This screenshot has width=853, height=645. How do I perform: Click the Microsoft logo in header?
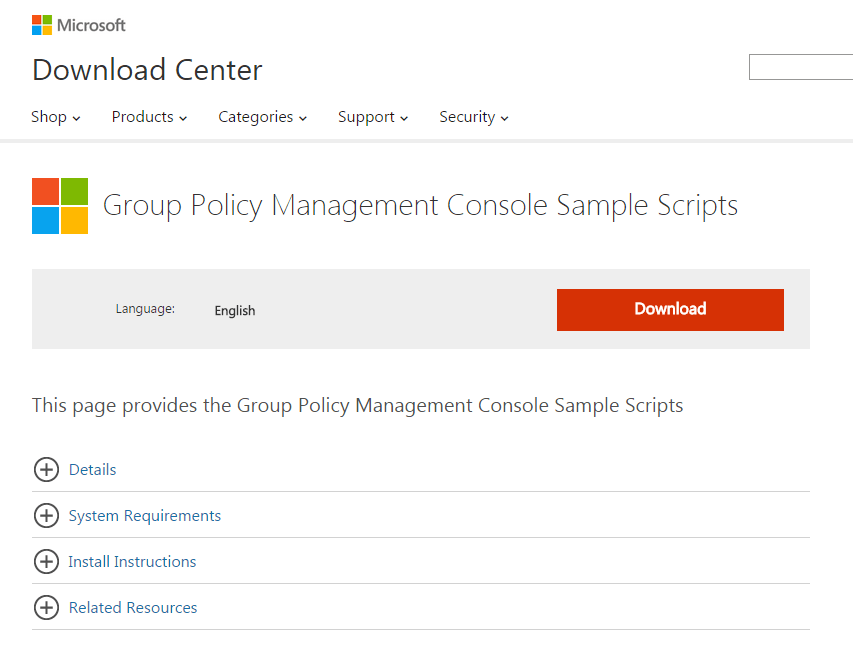pyautogui.click(x=79, y=25)
